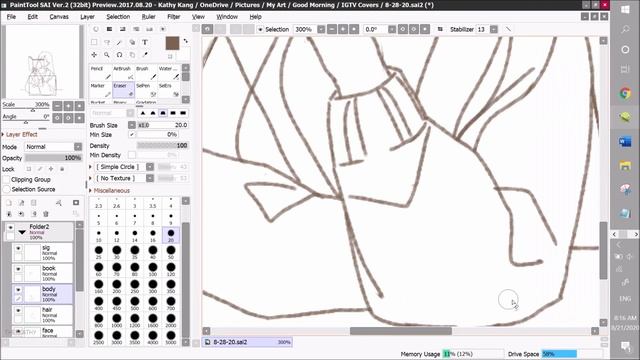Expand the Layer Effect section

click(x=20, y=134)
